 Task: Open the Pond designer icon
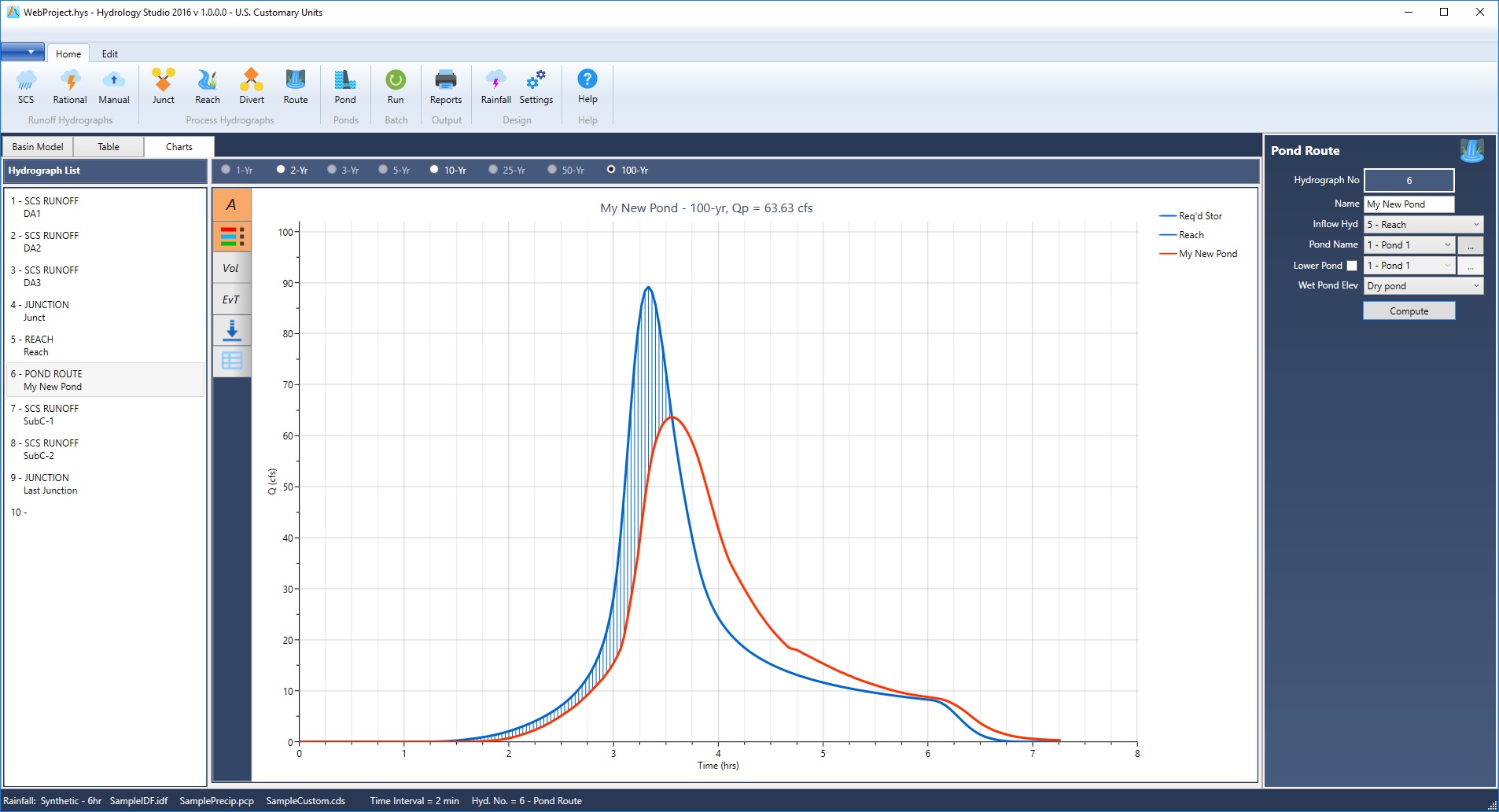click(x=346, y=86)
